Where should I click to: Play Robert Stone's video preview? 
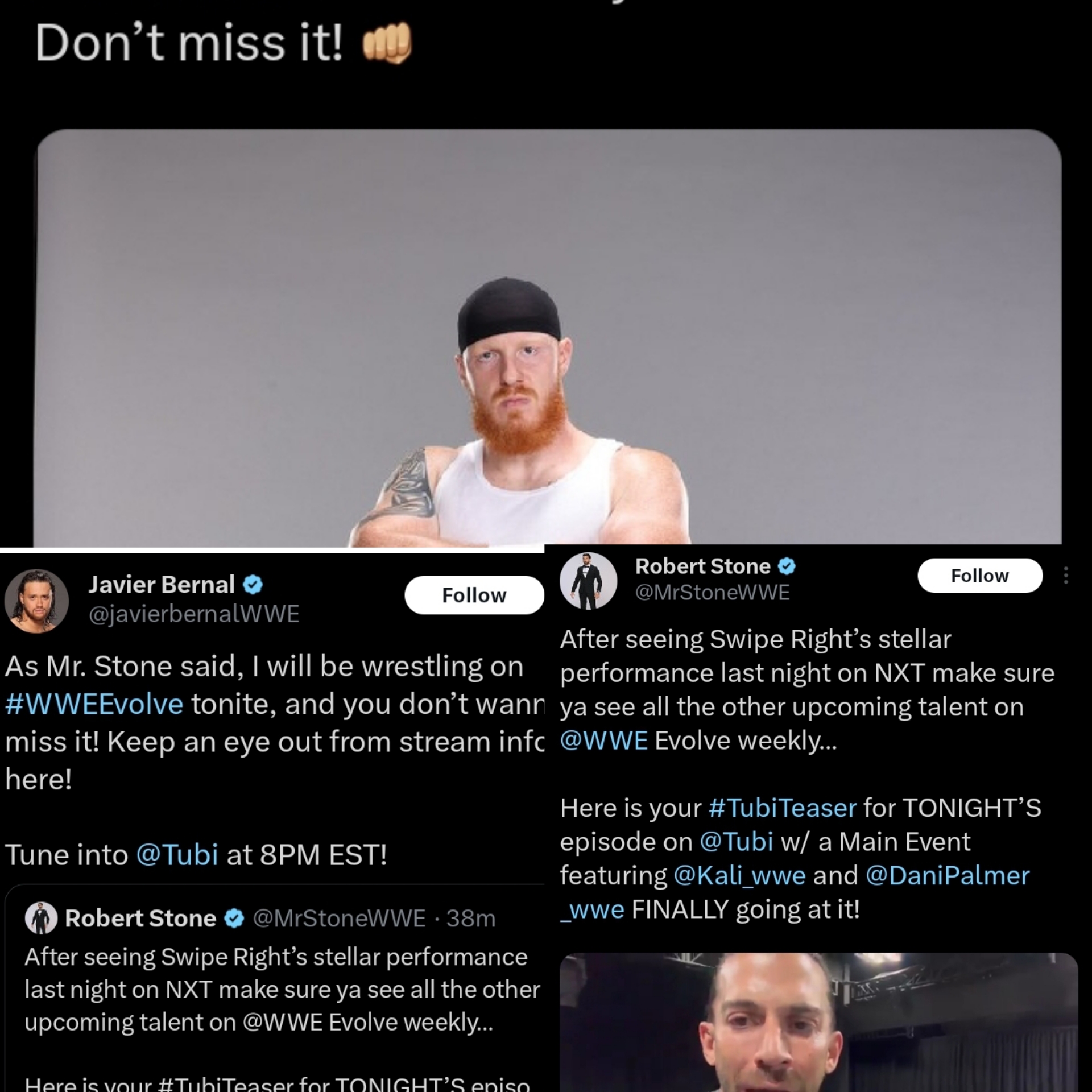tap(818, 1022)
